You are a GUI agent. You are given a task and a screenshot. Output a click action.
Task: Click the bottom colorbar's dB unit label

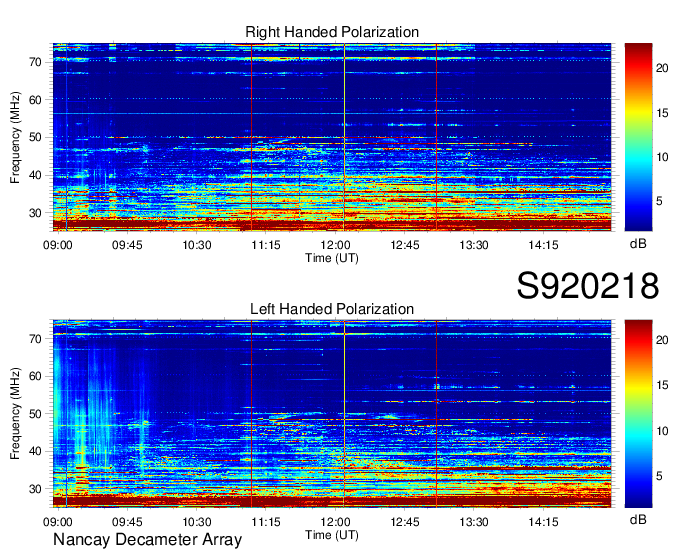coord(638,520)
